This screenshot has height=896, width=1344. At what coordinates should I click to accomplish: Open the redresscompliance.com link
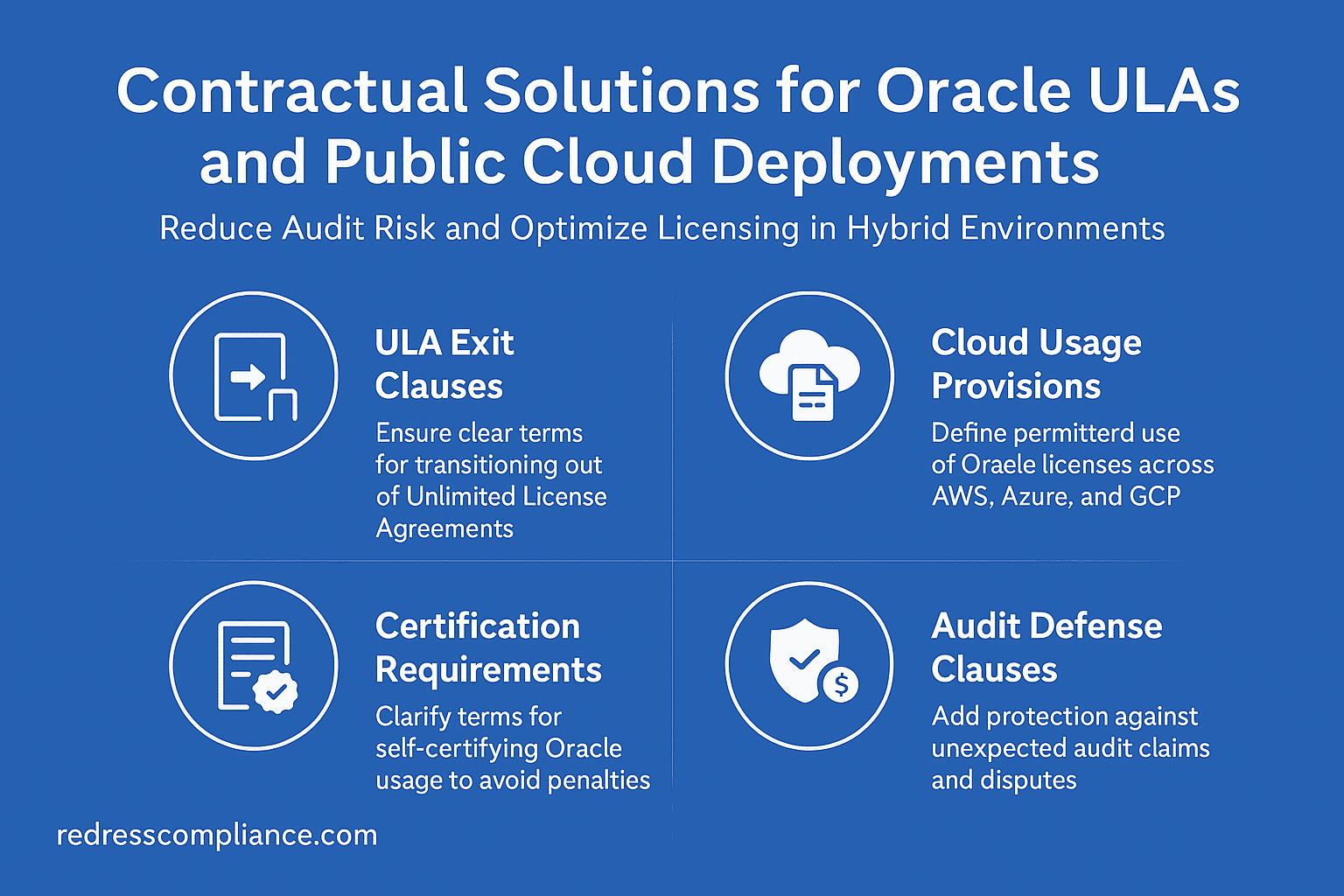(x=217, y=835)
